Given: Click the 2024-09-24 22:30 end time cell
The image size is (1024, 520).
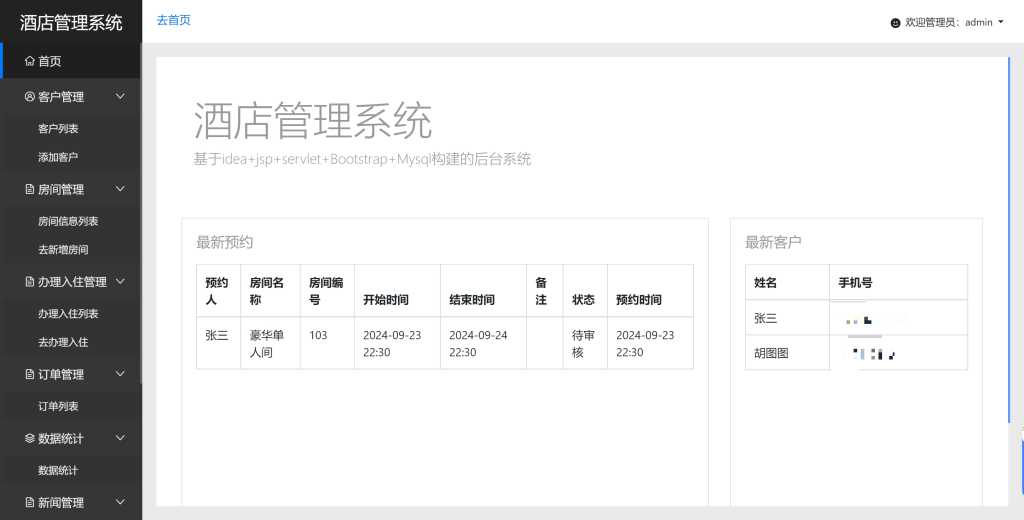Looking at the screenshot, I should click(x=483, y=344).
